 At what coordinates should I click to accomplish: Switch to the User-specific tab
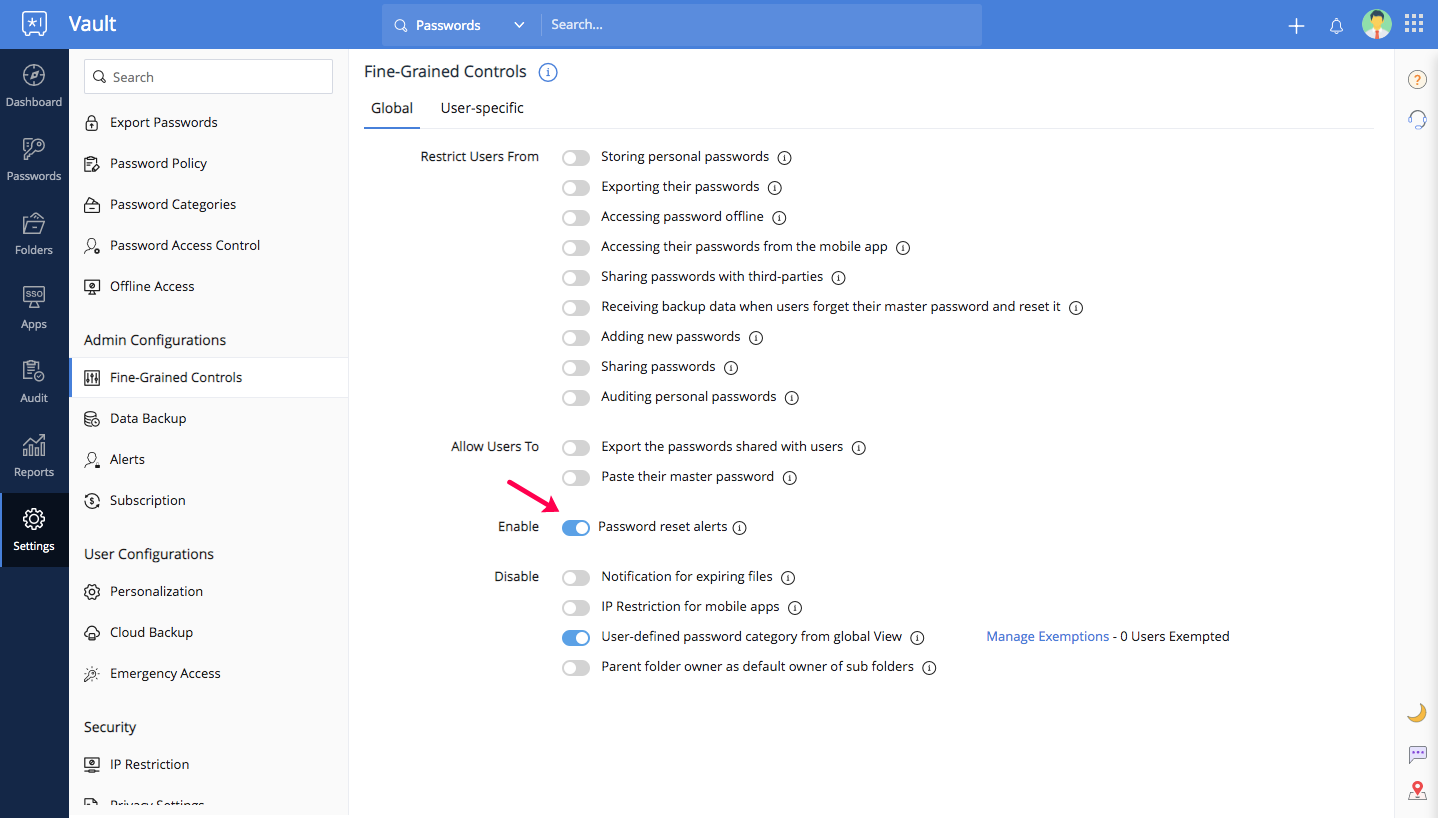pos(482,108)
